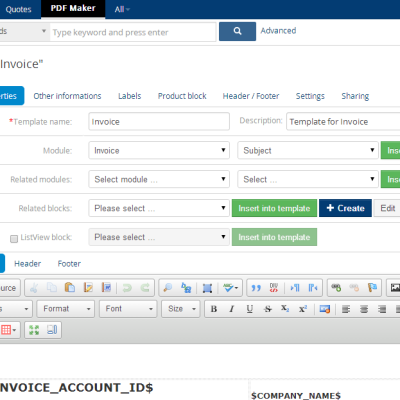
Task: Tick the ListView block checkbox
Action: pos(14,239)
